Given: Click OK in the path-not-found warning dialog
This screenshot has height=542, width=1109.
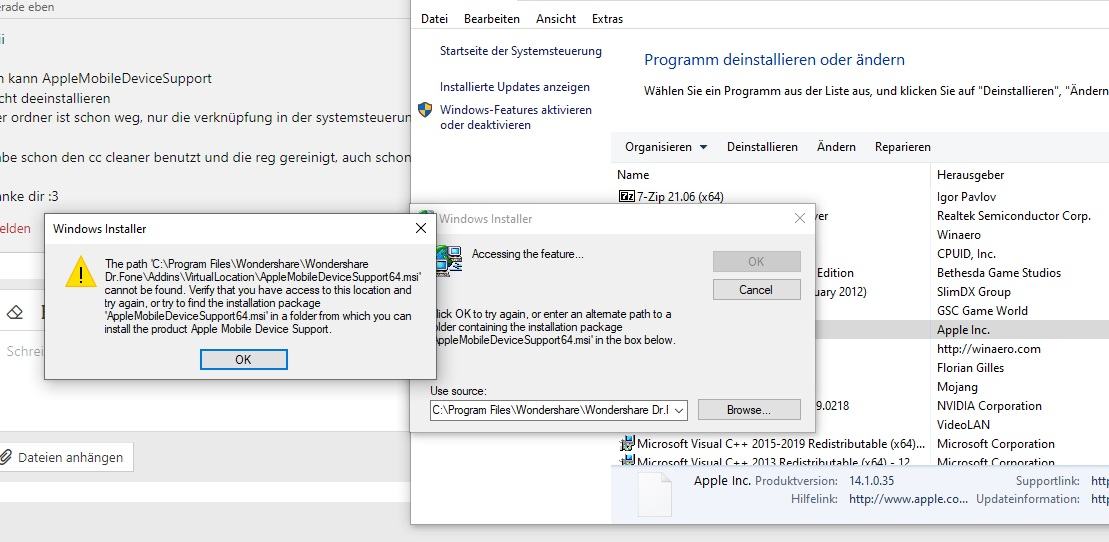Looking at the screenshot, I should tap(243, 359).
